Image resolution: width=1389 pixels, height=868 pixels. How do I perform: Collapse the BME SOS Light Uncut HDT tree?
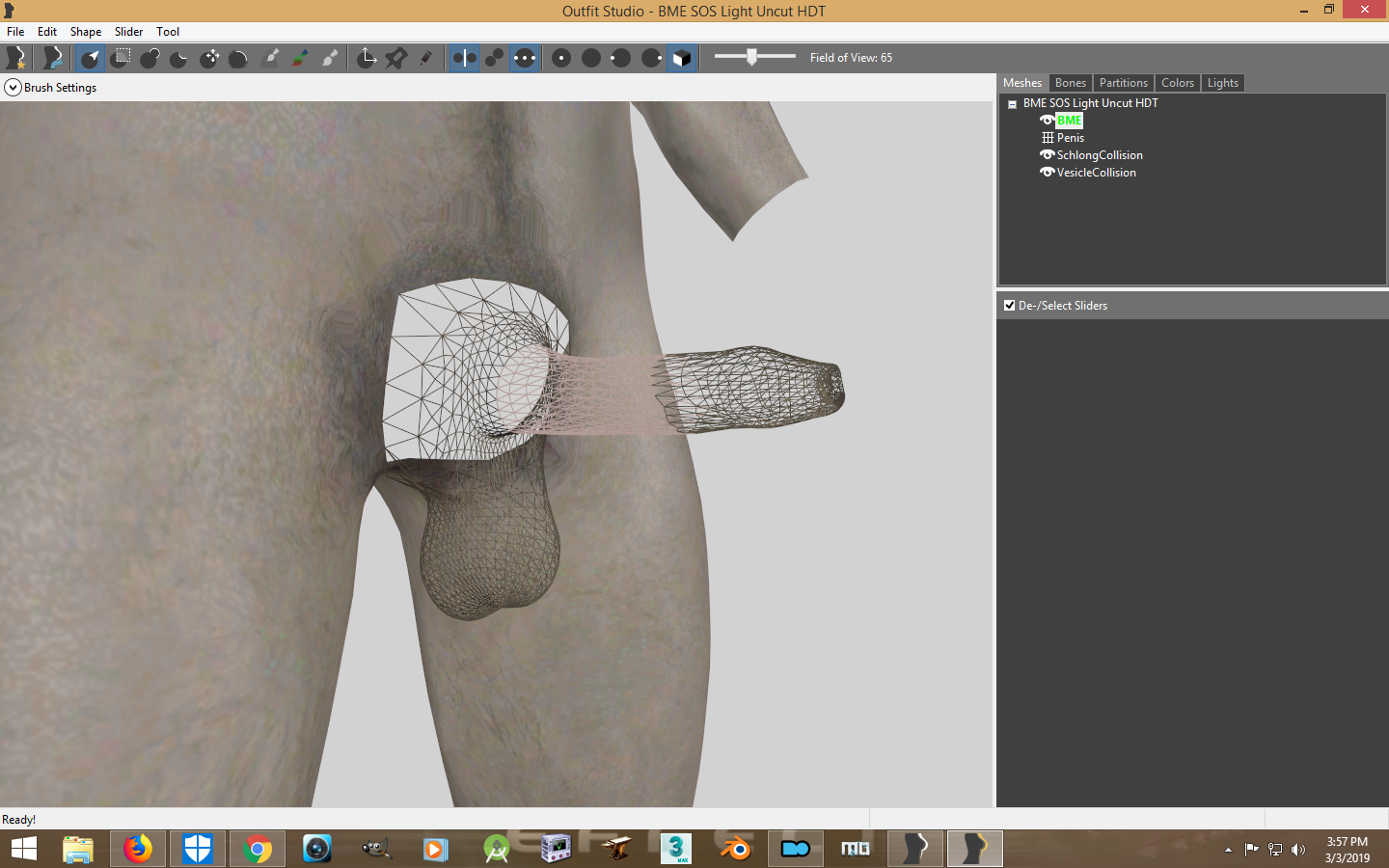coord(1012,104)
